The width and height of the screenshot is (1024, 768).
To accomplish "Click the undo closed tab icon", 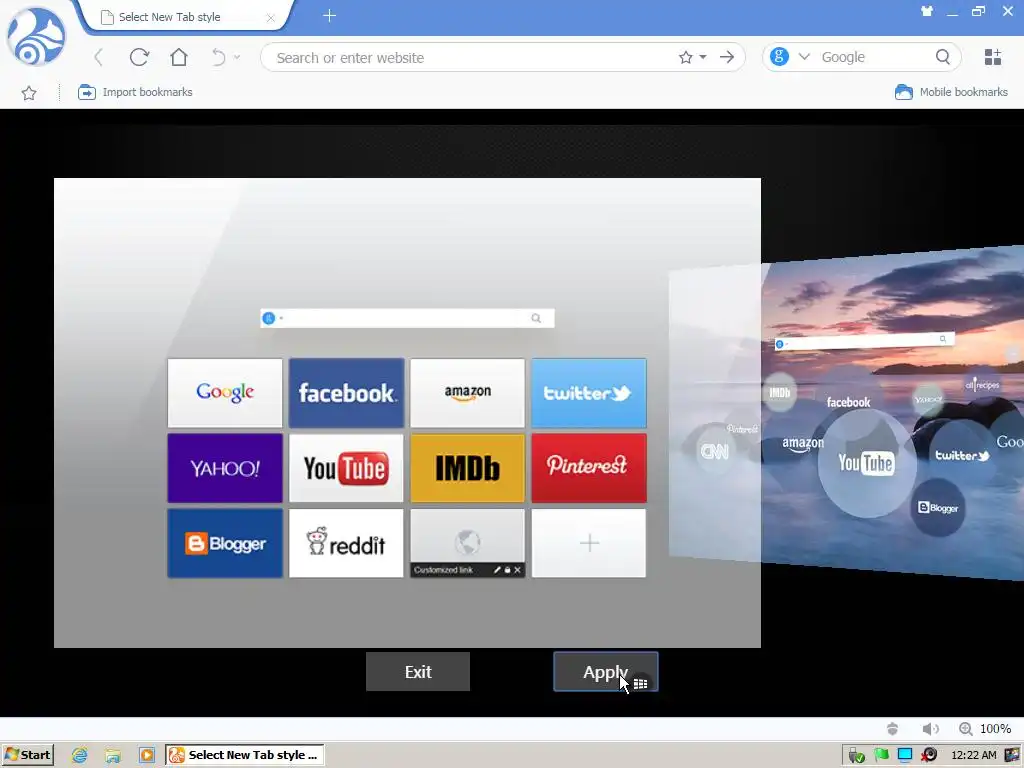I will pyautogui.click(x=219, y=57).
